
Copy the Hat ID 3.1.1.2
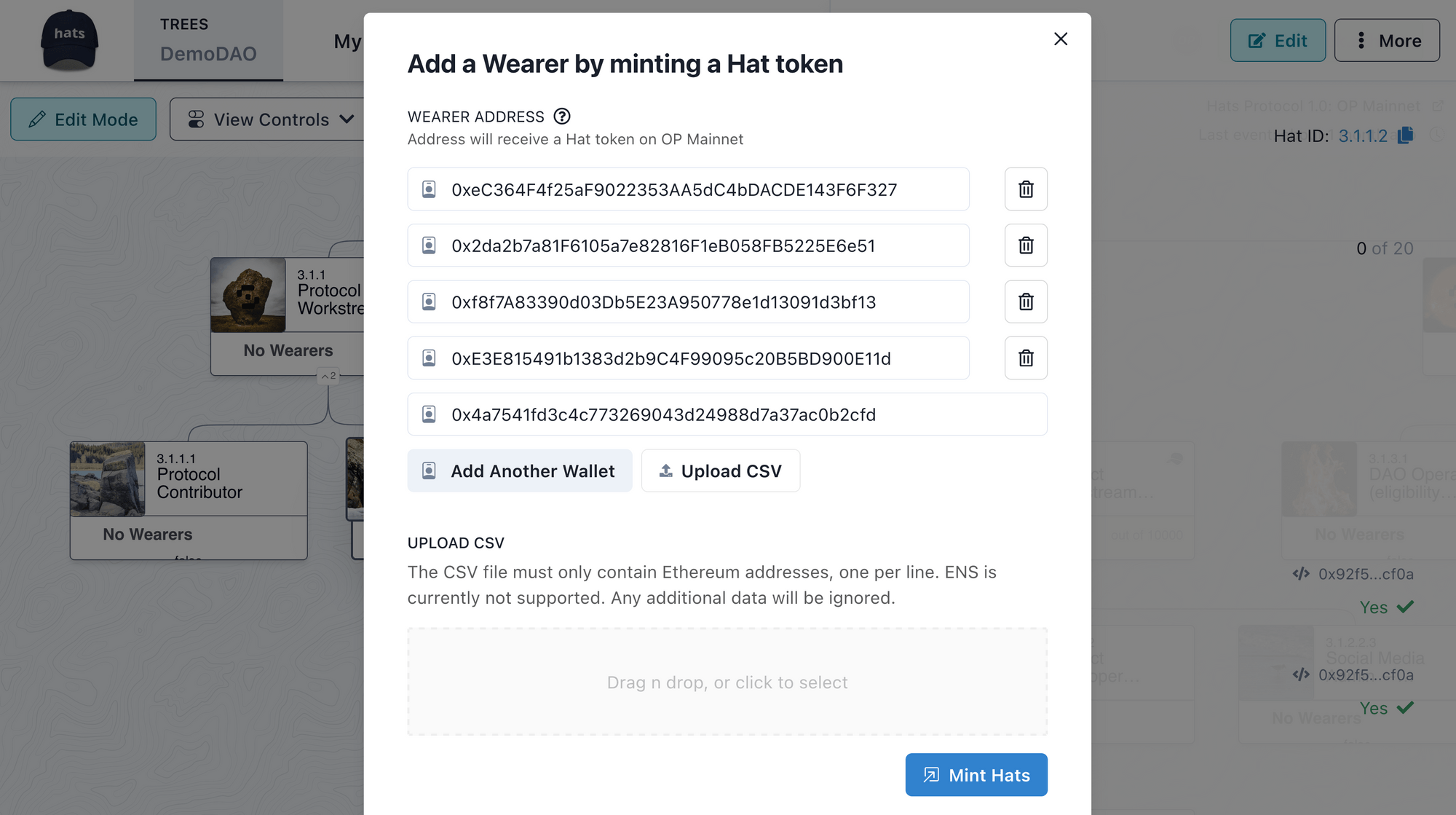1405,135
